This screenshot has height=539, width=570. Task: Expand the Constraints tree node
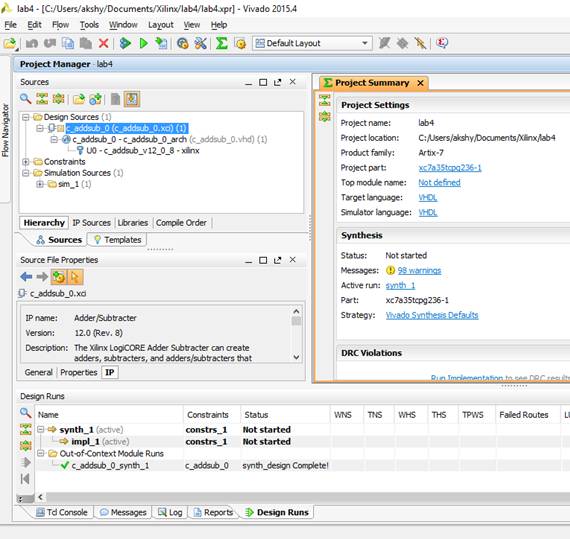click(x=25, y=162)
